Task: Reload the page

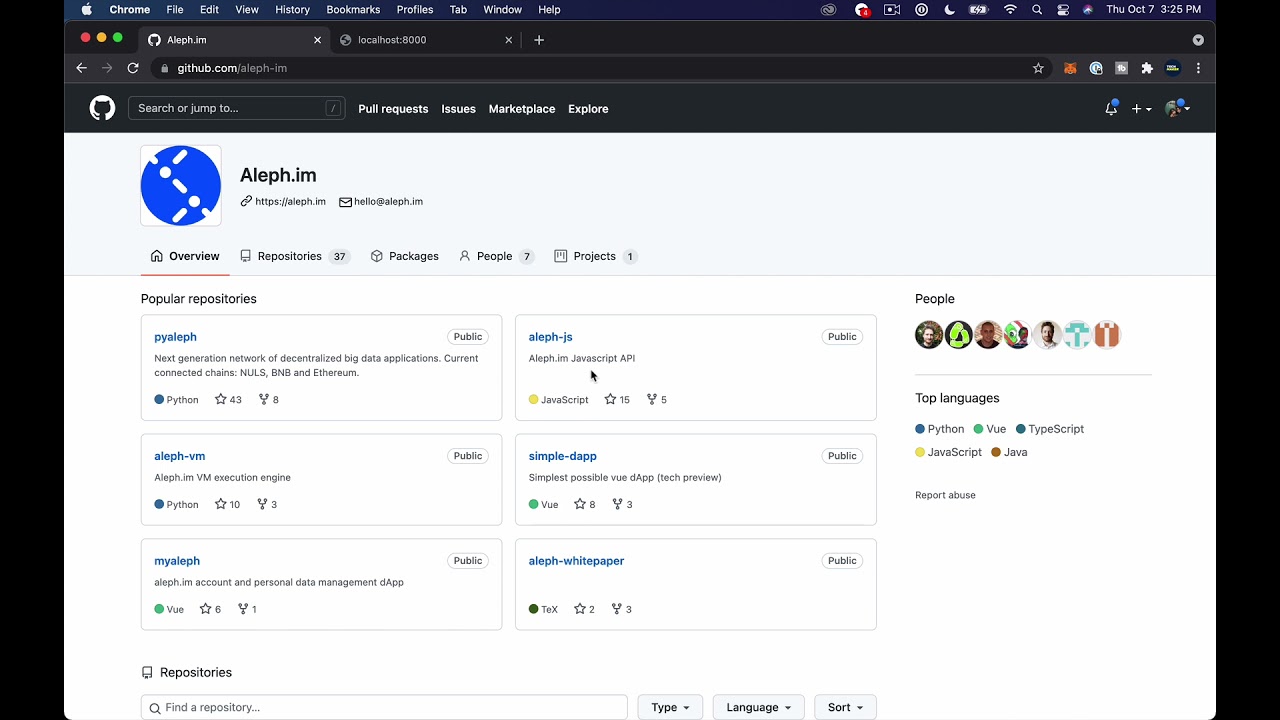Action: (x=133, y=68)
